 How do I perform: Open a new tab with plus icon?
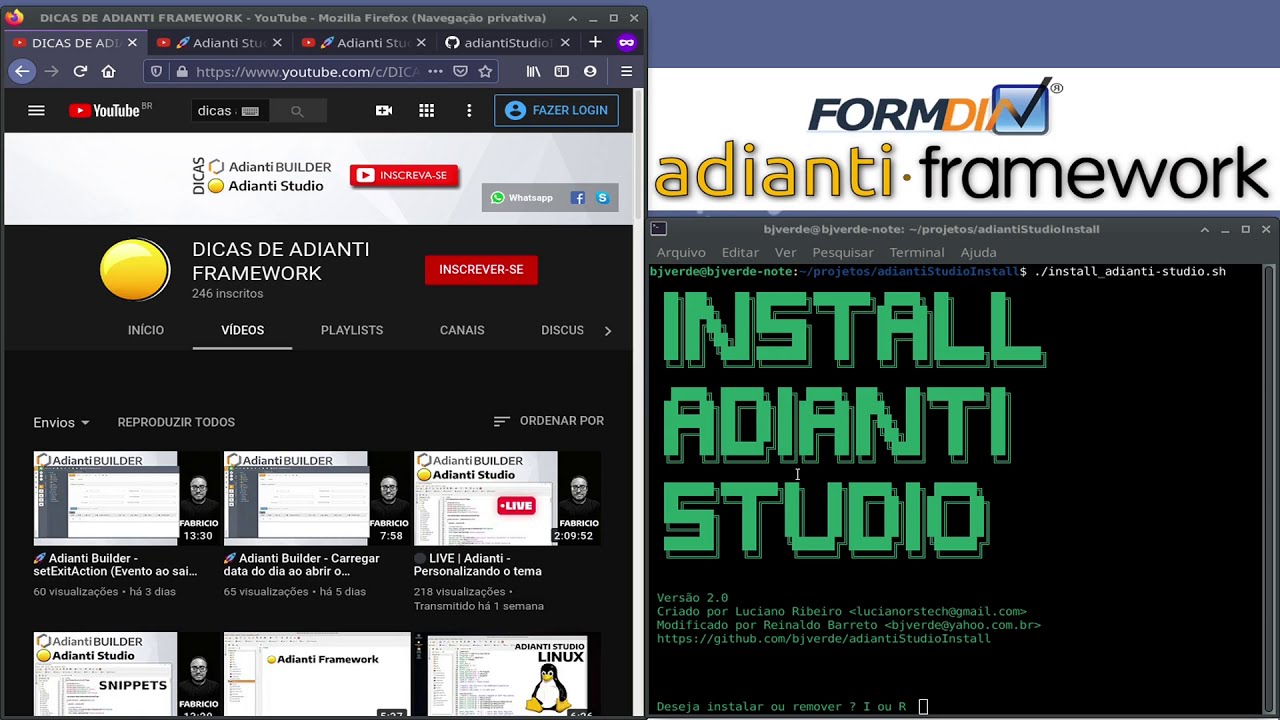click(x=595, y=42)
